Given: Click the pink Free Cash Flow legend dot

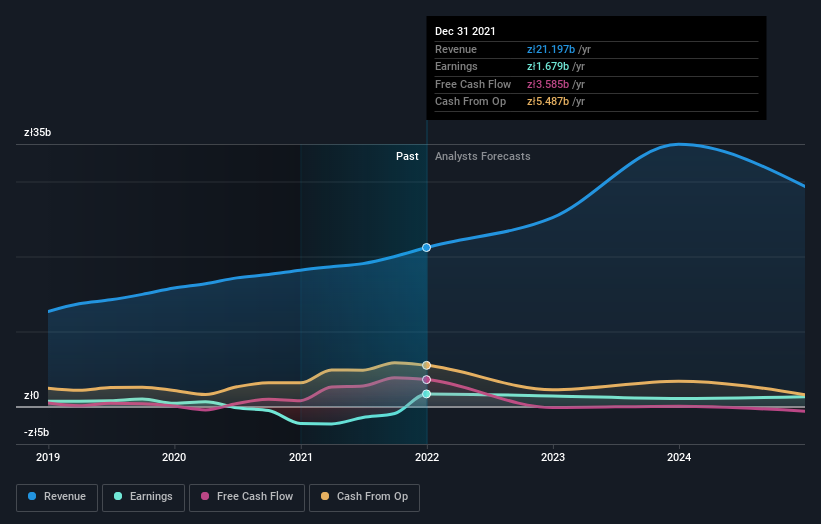Looking at the screenshot, I should click(x=205, y=496).
